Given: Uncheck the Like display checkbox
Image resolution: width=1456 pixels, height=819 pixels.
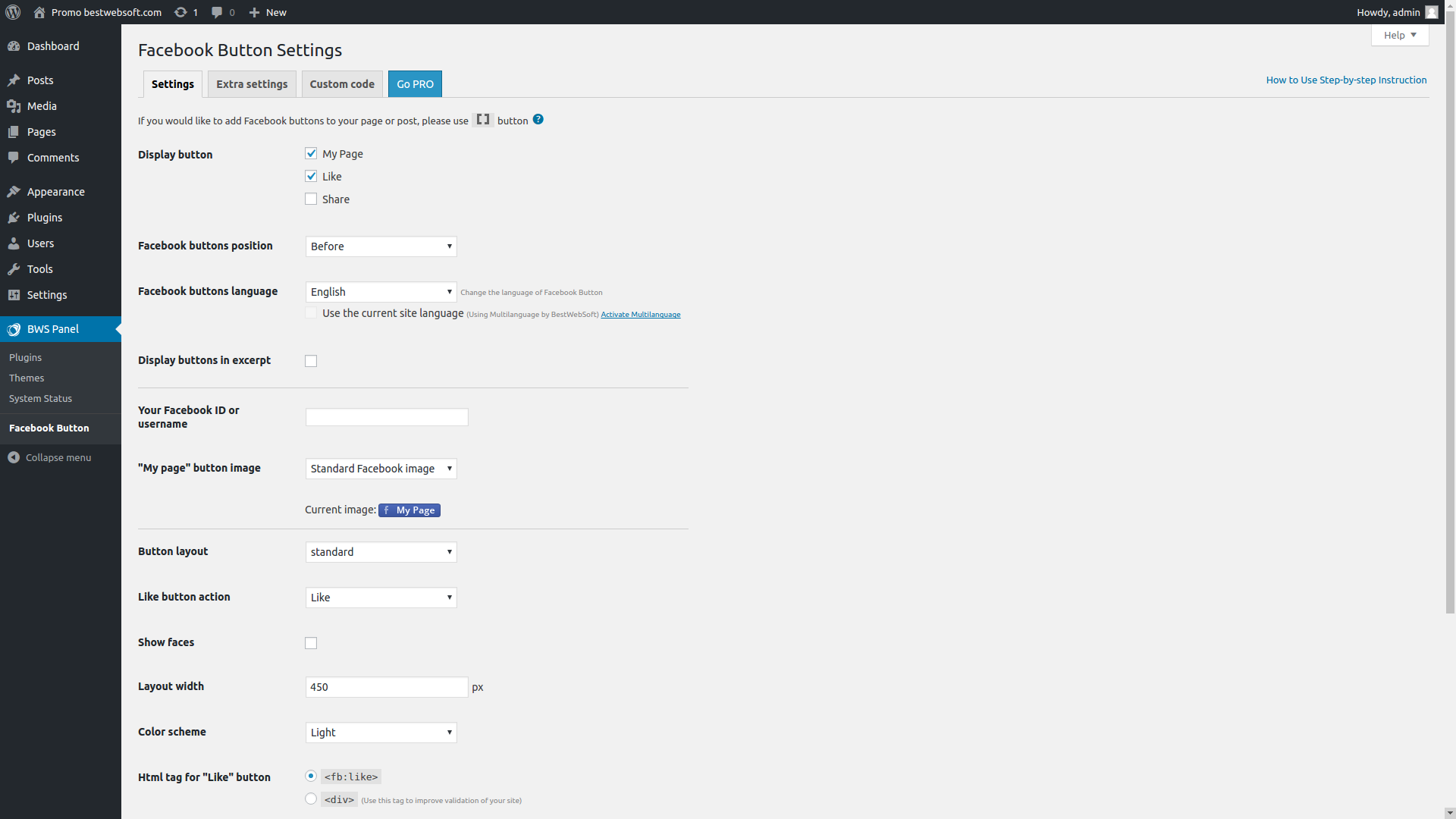Looking at the screenshot, I should click(x=311, y=176).
